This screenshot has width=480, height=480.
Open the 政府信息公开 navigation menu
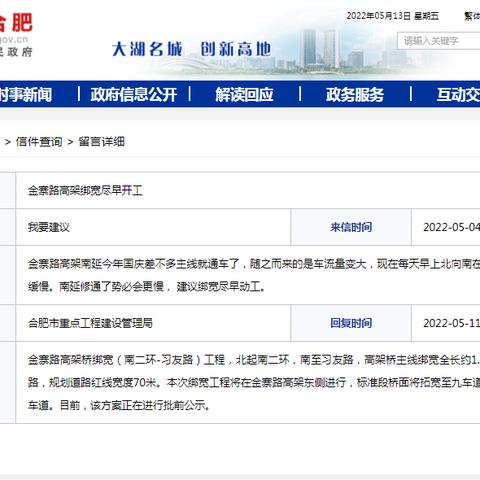pyautogui.click(x=134, y=95)
